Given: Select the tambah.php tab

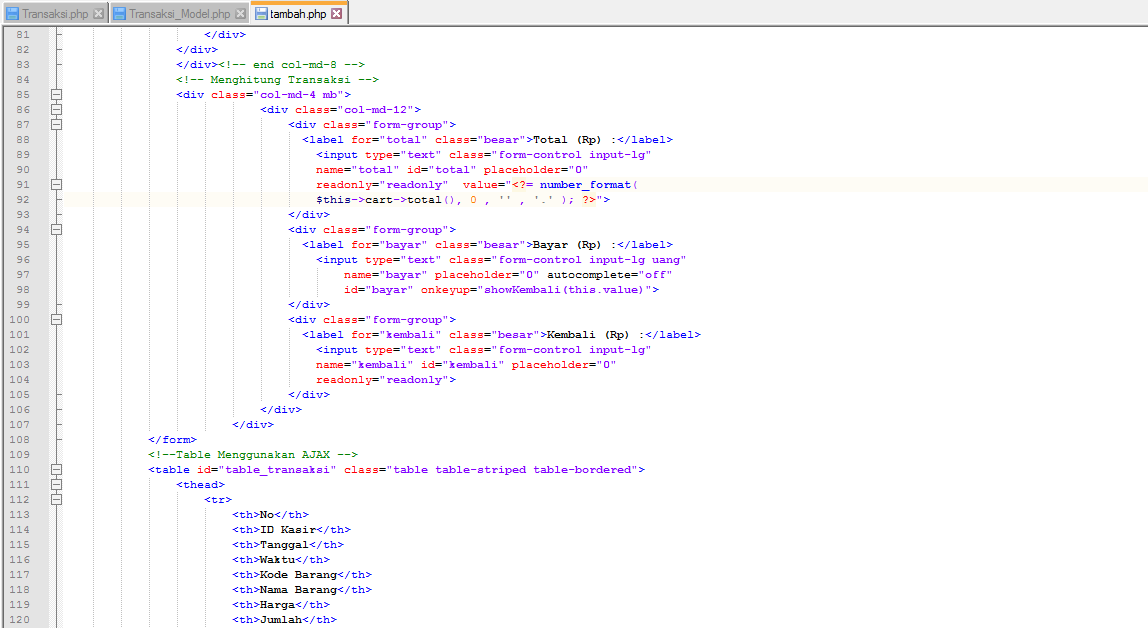Looking at the screenshot, I should point(298,13).
